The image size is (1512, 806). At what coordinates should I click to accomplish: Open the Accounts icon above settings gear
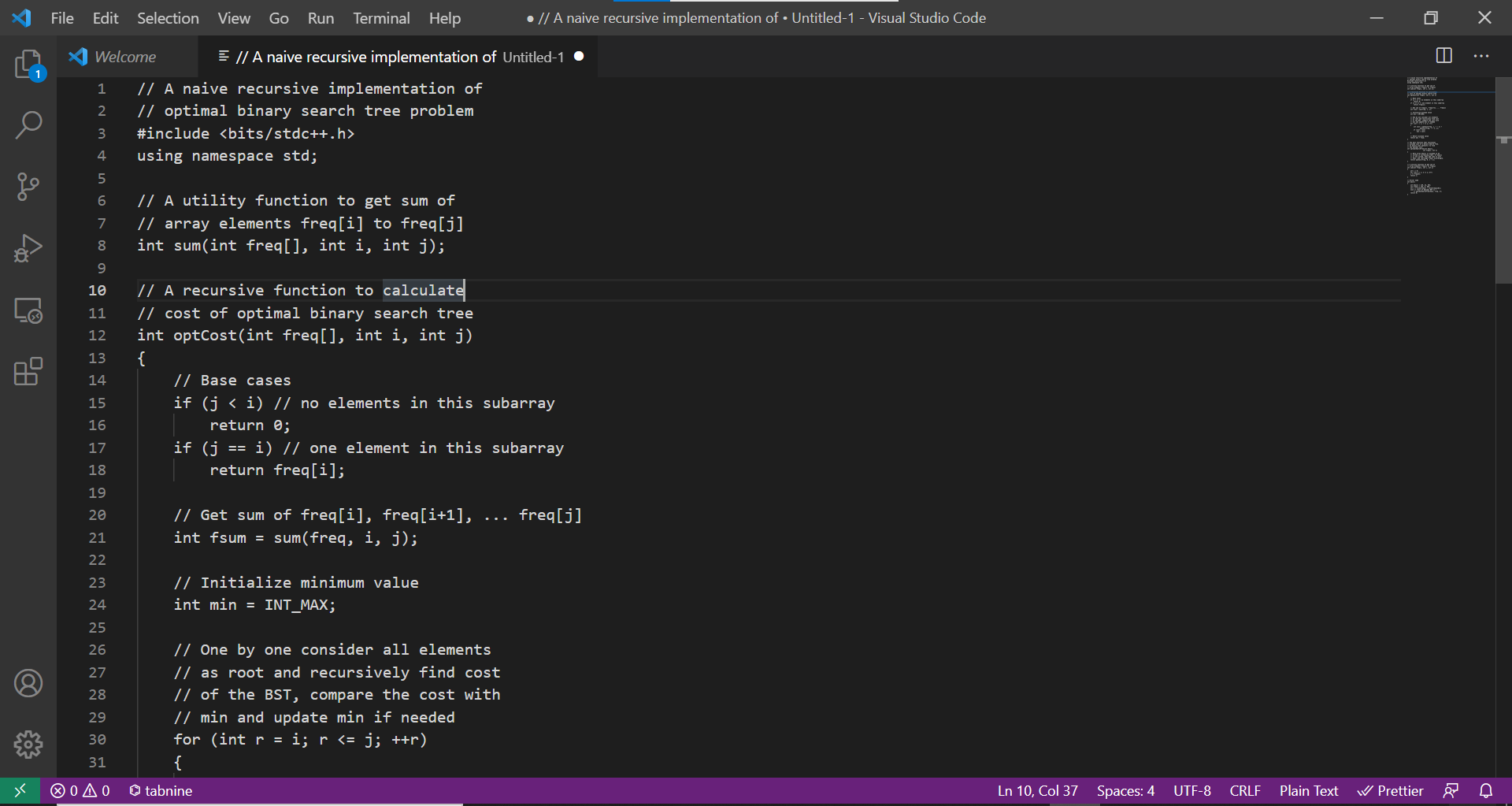[x=28, y=683]
